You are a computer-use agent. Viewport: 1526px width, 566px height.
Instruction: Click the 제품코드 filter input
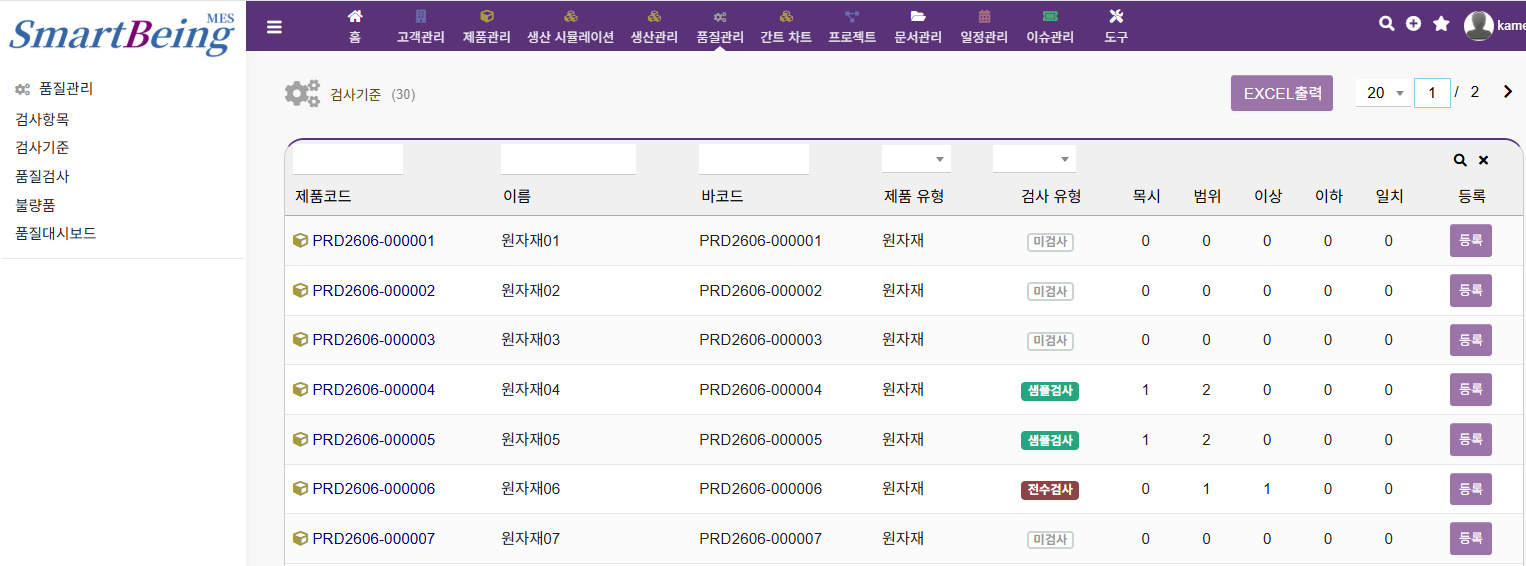[348, 160]
